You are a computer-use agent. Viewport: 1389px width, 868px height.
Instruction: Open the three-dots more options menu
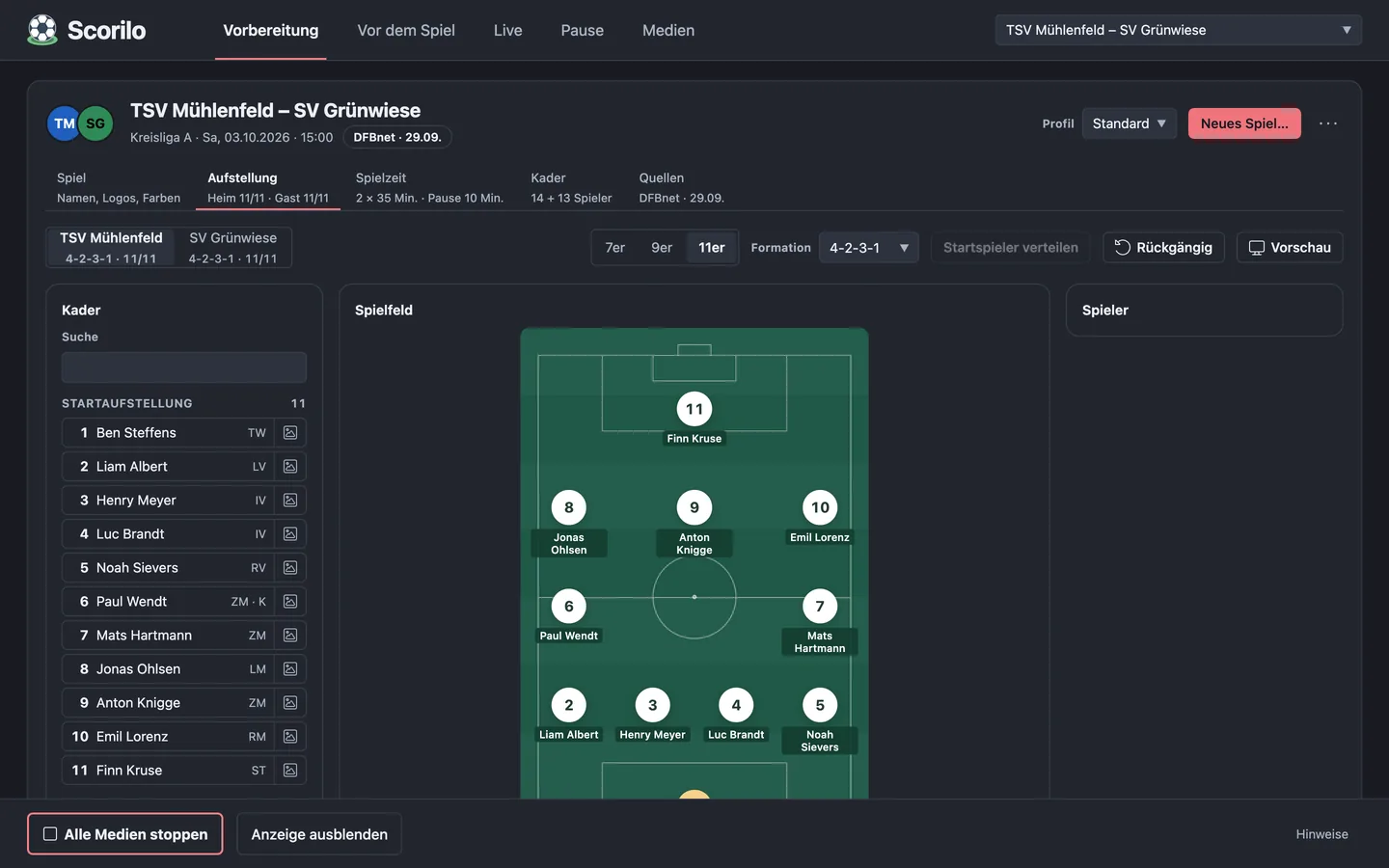point(1328,123)
